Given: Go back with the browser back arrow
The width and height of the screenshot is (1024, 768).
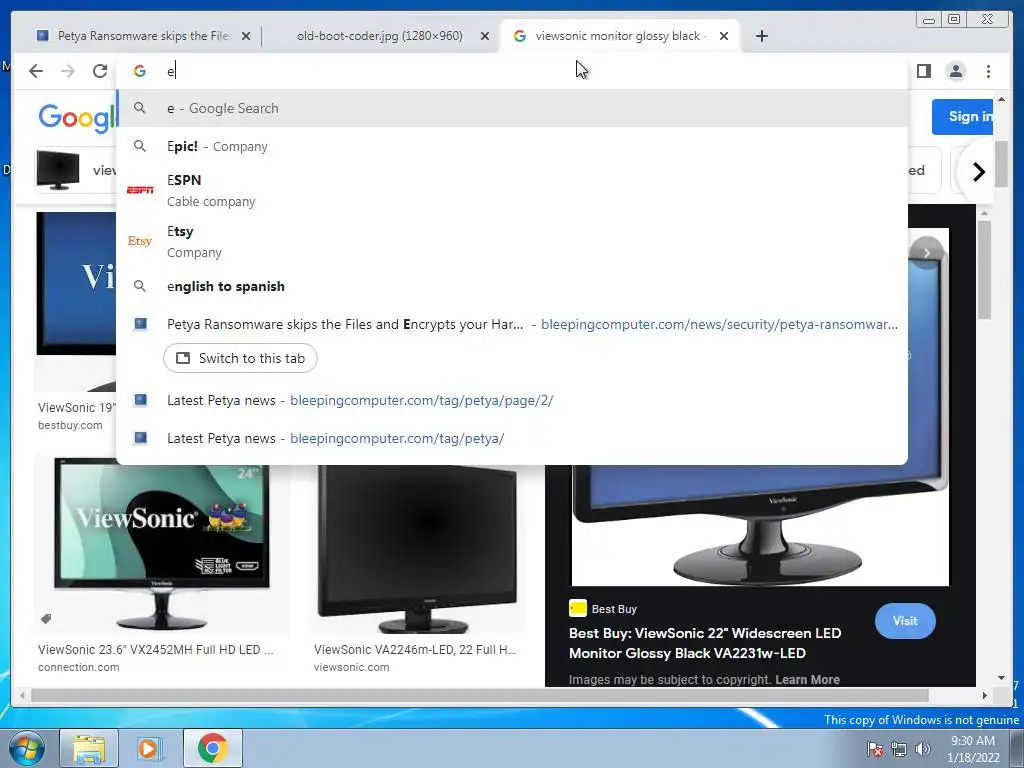Looking at the screenshot, I should click(x=36, y=71).
